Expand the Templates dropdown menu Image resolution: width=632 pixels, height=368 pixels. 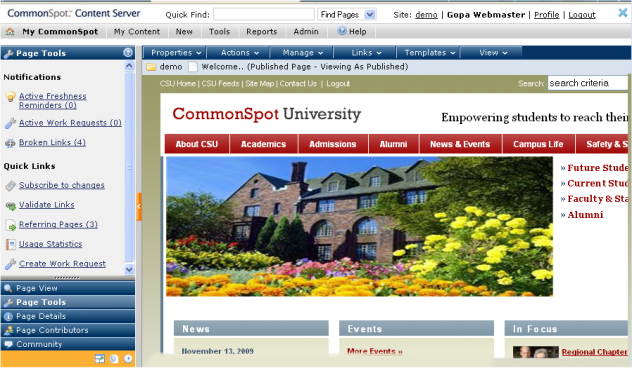click(429, 53)
